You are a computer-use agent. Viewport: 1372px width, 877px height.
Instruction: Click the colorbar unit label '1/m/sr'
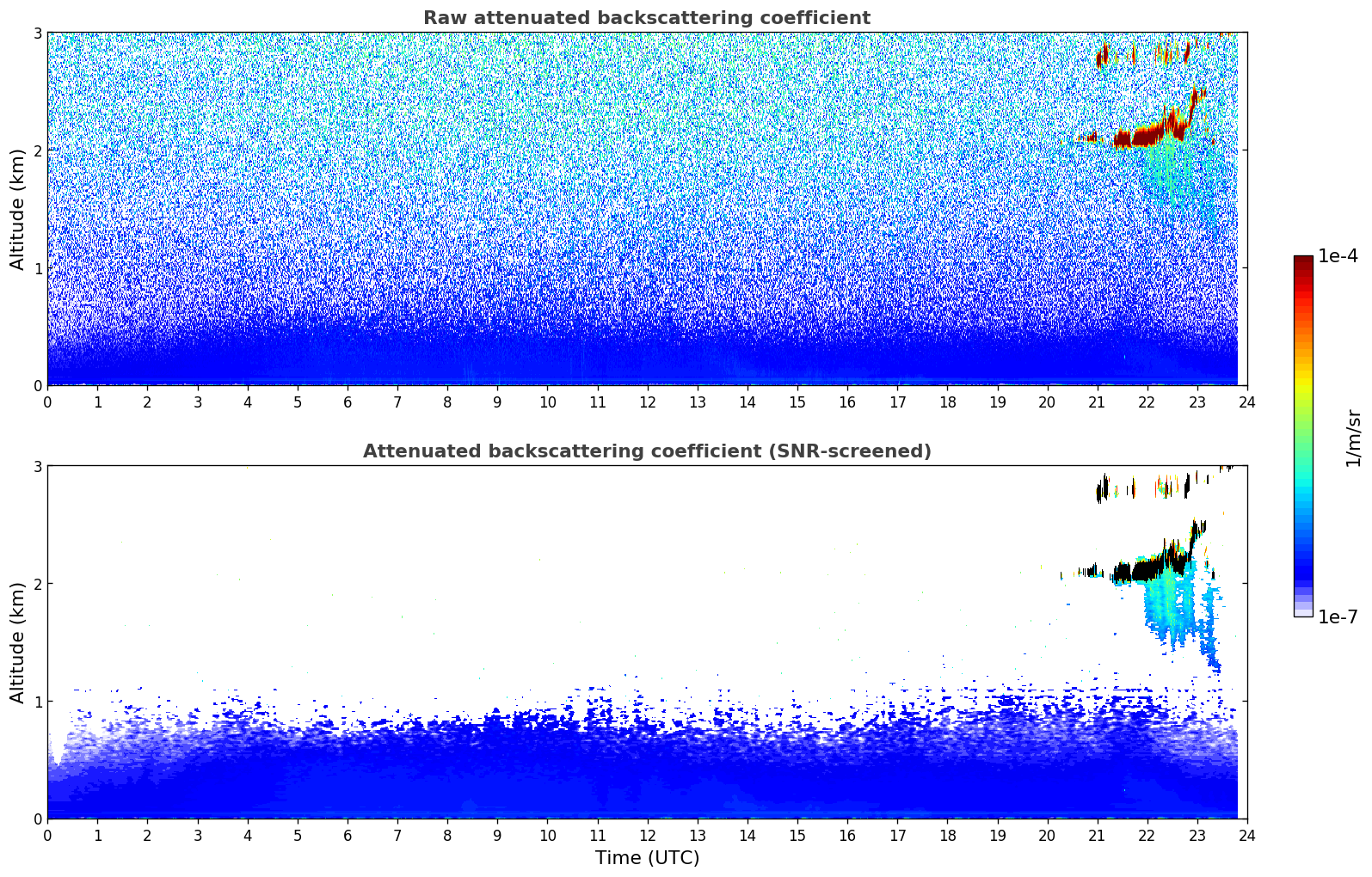click(x=1353, y=438)
